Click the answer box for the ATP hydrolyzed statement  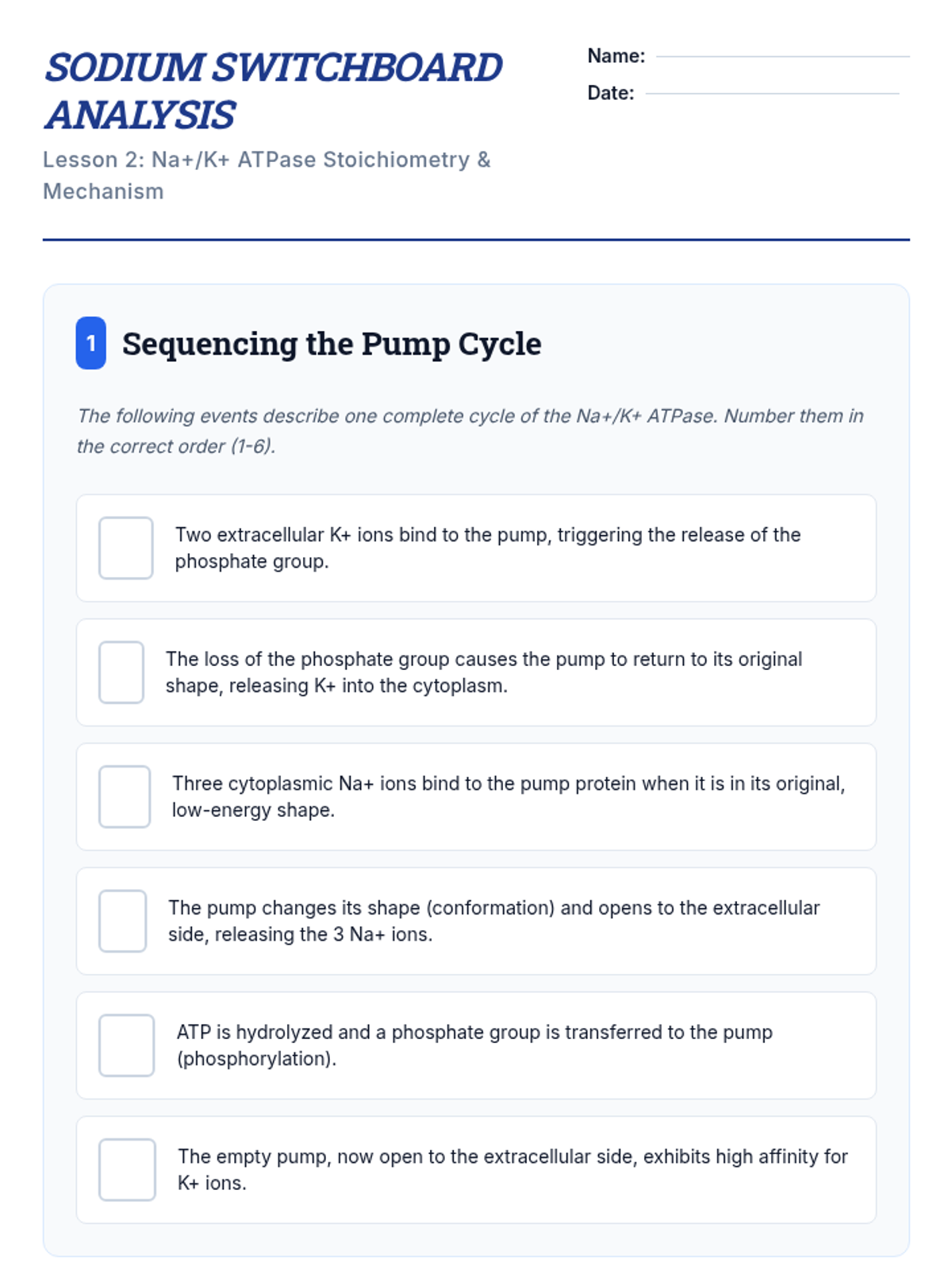pos(126,1045)
